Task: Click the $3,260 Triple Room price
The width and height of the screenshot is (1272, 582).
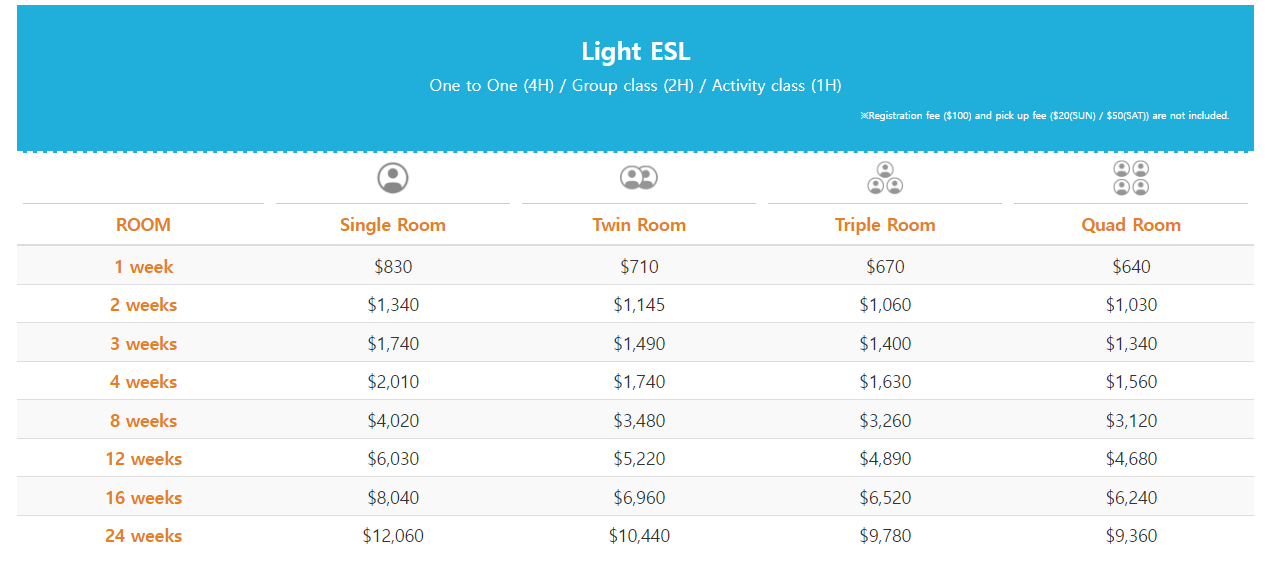Action: pyautogui.click(x=885, y=421)
